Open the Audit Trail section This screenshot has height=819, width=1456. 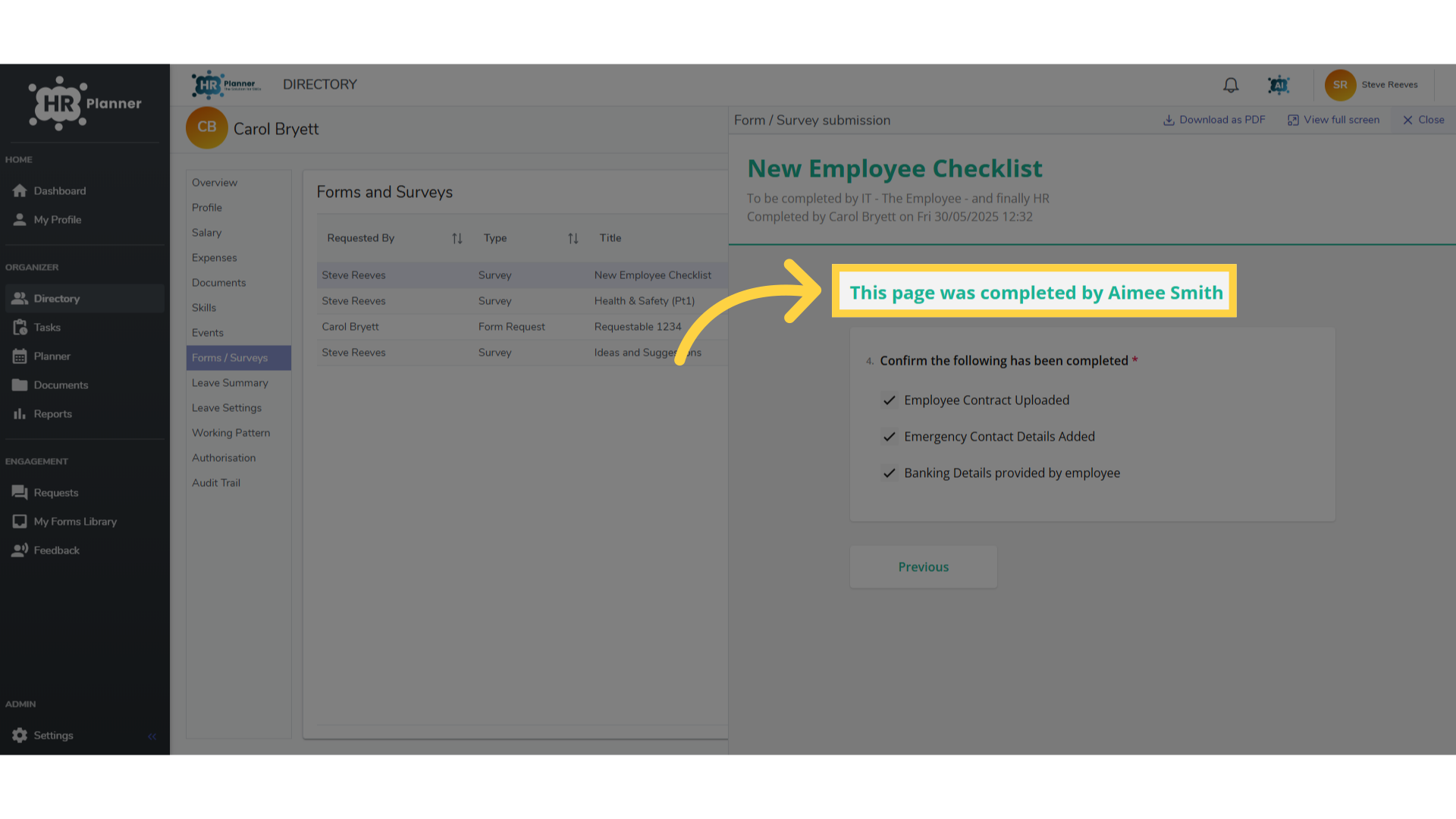pyautogui.click(x=238, y=482)
